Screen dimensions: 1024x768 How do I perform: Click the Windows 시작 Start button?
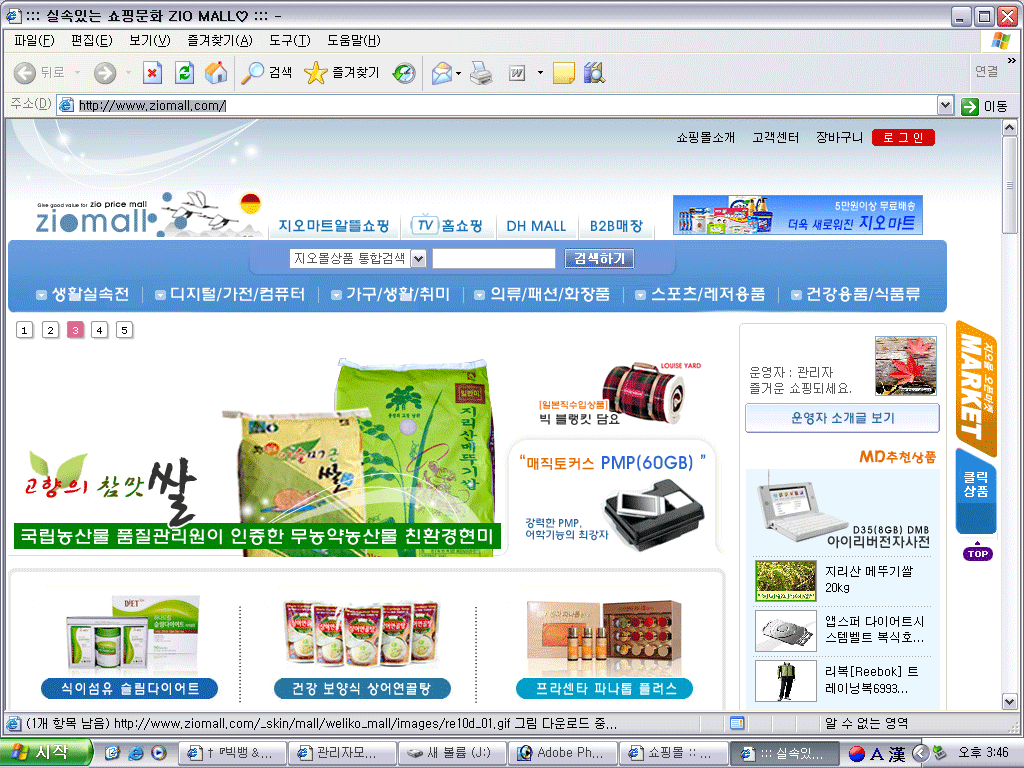tap(46, 753)
